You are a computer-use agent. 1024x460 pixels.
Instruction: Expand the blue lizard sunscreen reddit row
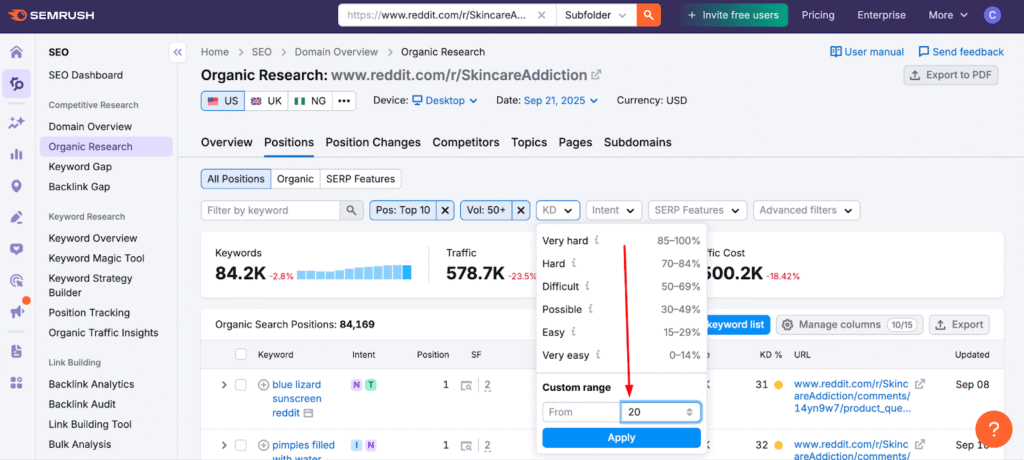click(x=223, y=385)
